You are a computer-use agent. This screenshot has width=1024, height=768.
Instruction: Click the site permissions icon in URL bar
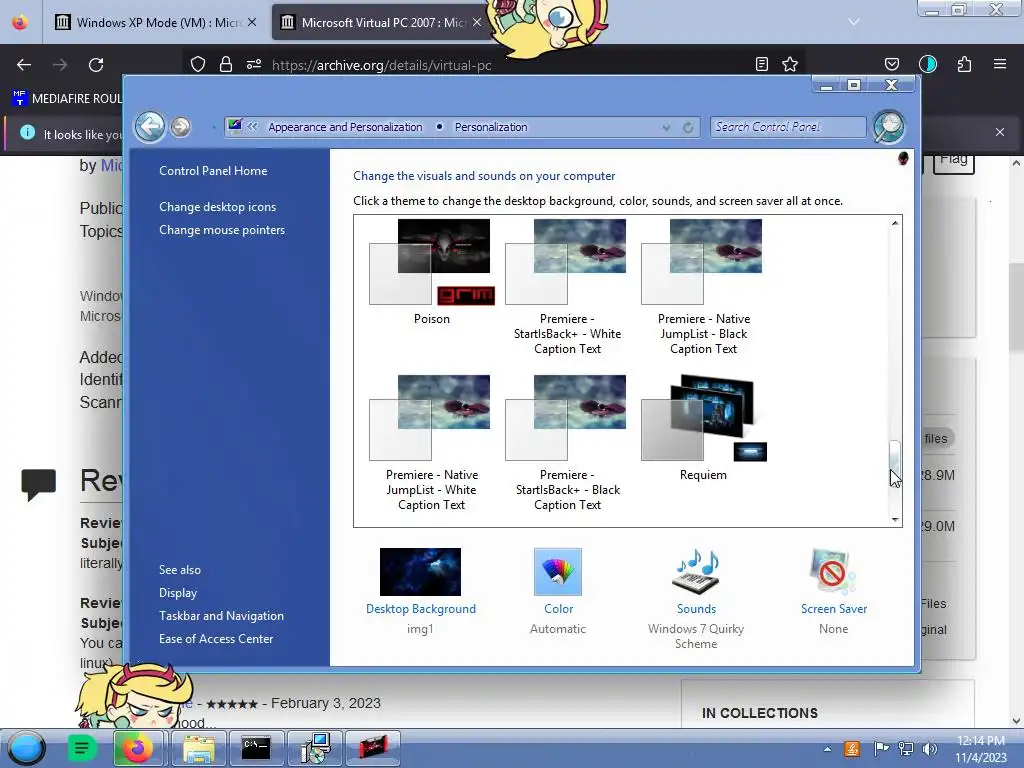pos(254,64)
